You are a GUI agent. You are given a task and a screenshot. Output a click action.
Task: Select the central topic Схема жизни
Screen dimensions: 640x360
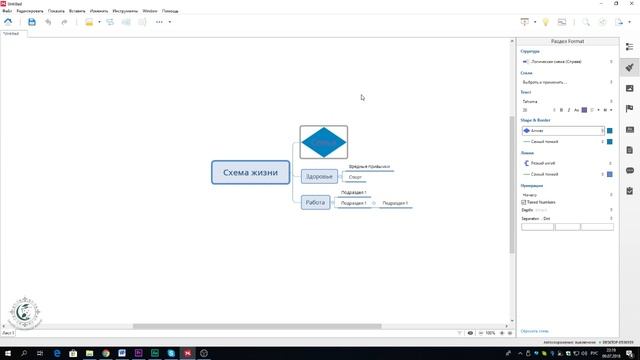[x=251, y=172]
